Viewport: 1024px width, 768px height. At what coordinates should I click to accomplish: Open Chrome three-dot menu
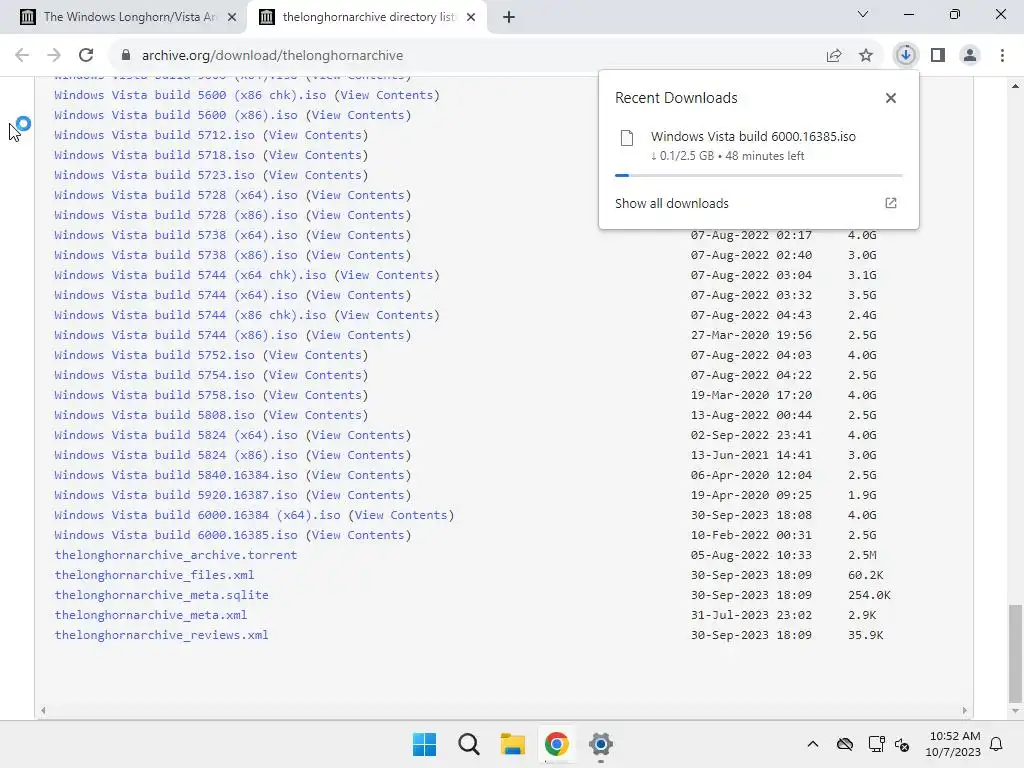(1002, 56)
